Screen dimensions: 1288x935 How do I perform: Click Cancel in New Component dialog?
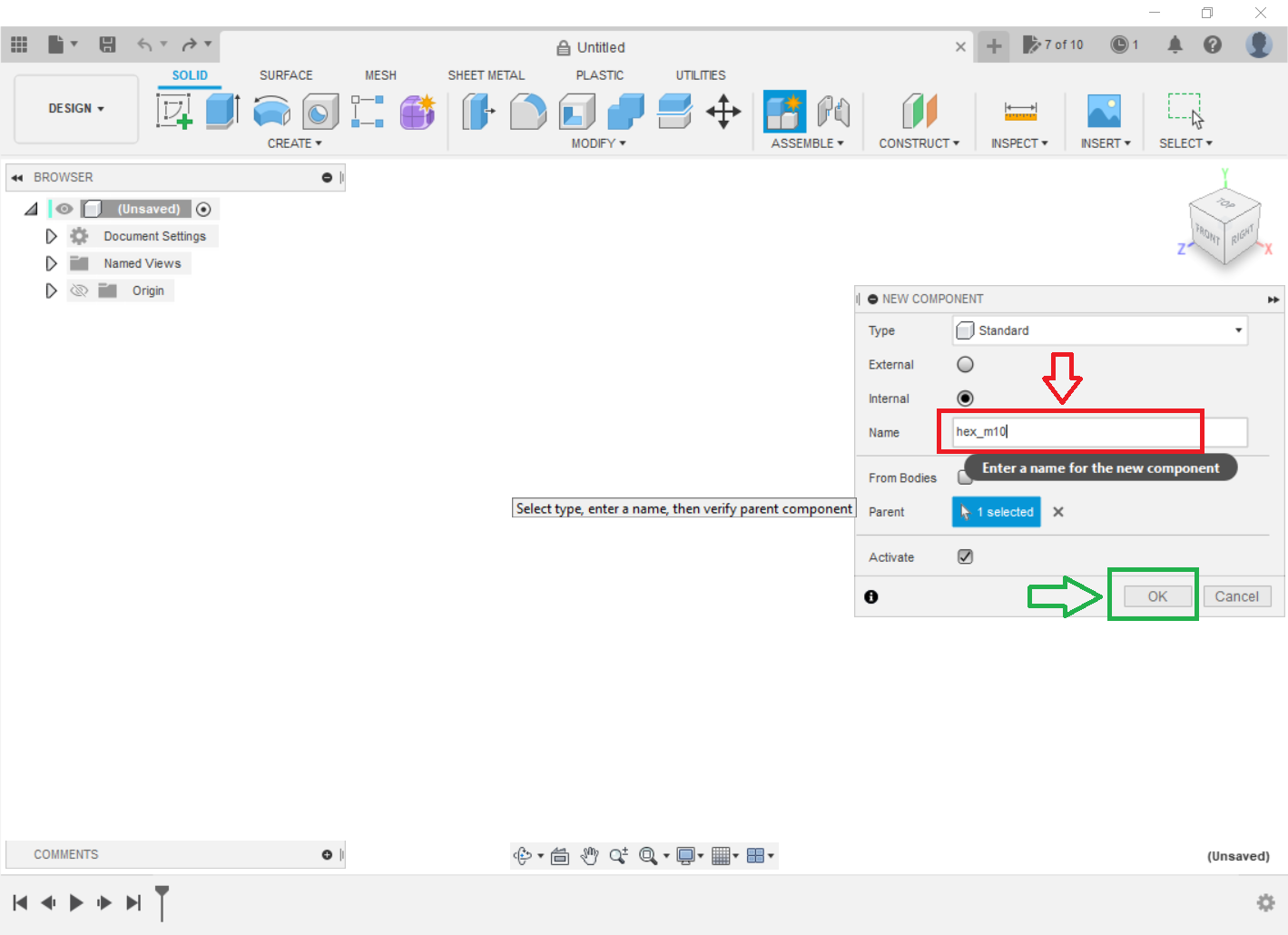[x=1236, y=596]
